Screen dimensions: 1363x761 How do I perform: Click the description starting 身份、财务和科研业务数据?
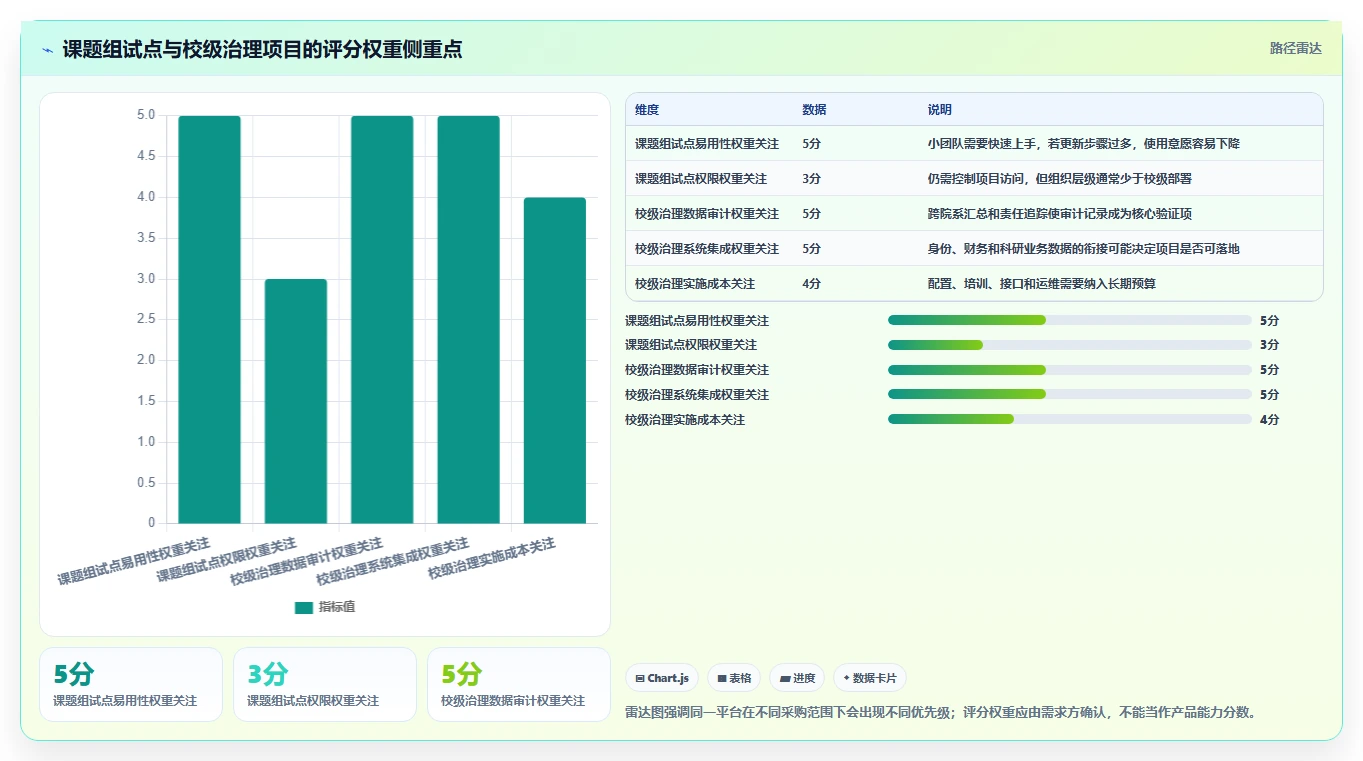(1084, 249)
